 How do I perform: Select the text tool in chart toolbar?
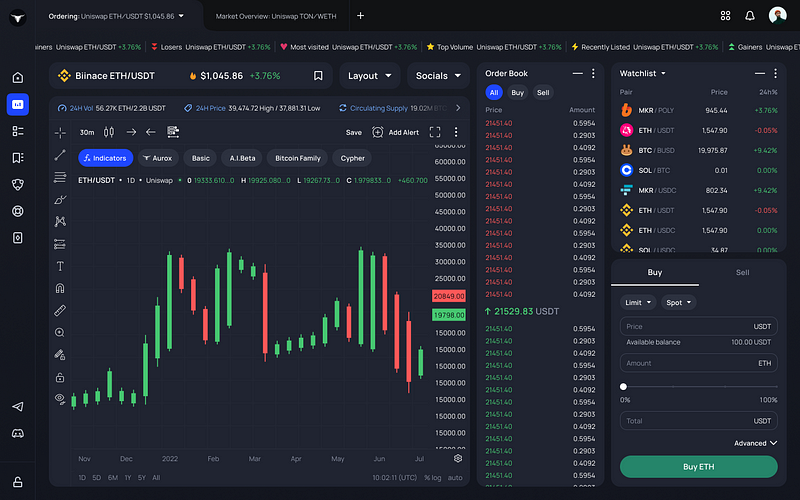click(x=60, y=266)
